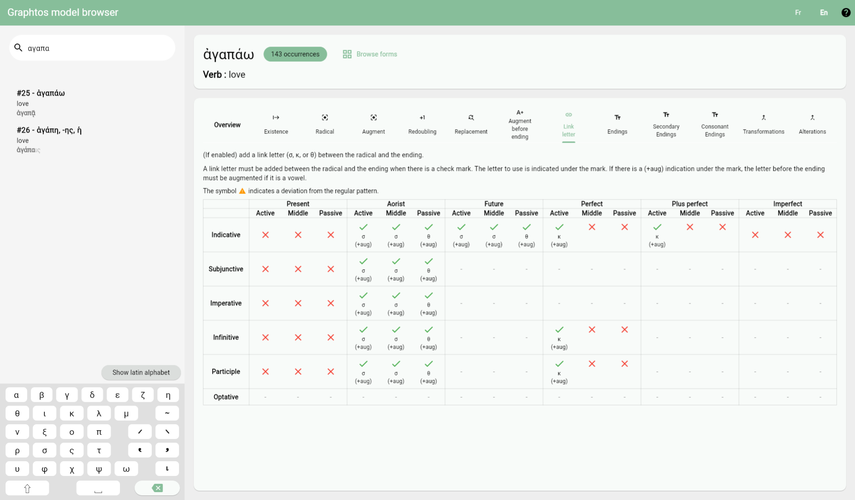Tap the φ key

tap(44, 469)
